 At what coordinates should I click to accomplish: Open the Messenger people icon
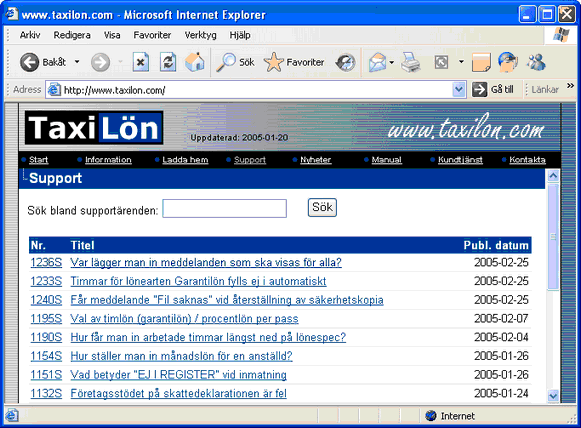pos(536,62)
